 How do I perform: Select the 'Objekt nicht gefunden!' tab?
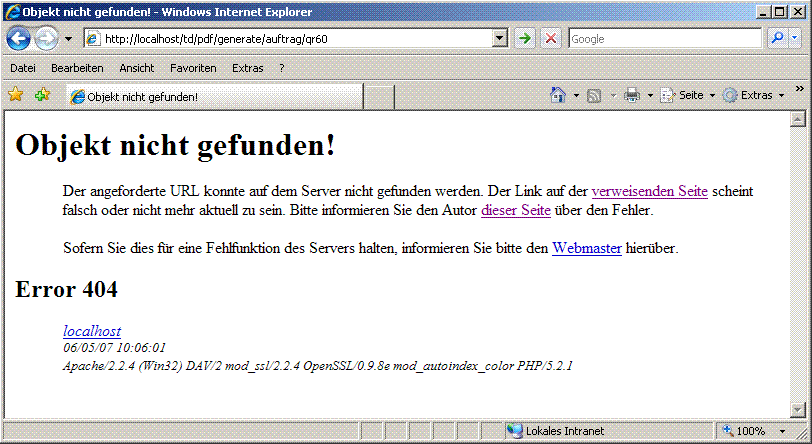[212, 97]
